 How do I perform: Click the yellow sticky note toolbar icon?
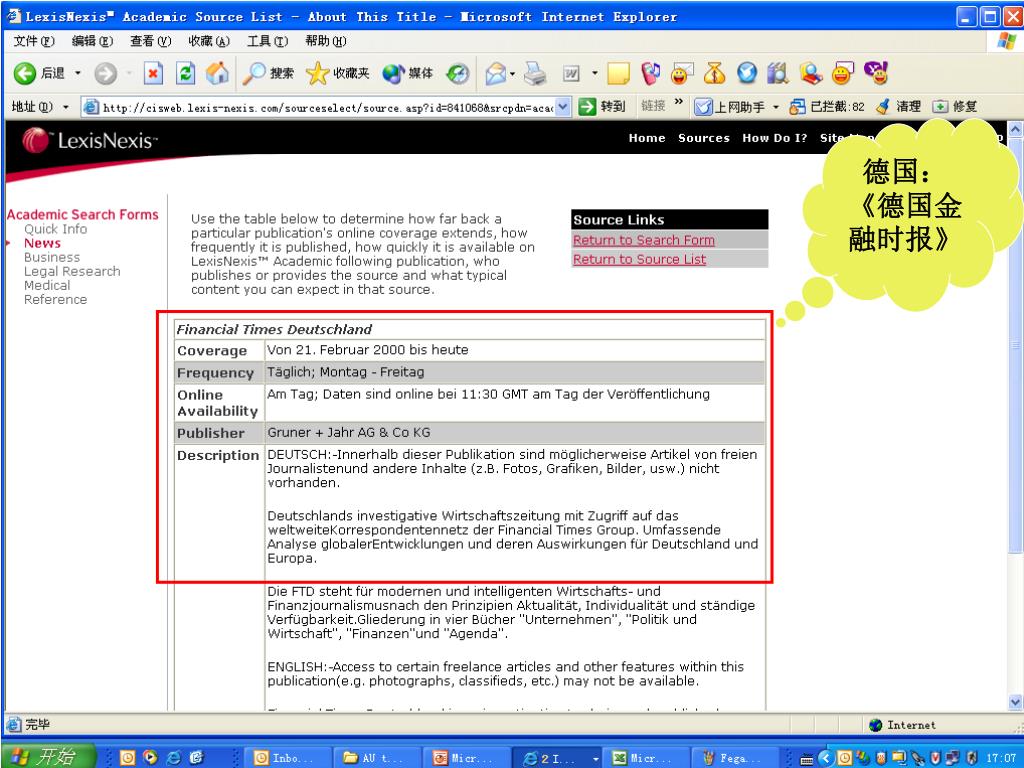click(x=618, y=73)
